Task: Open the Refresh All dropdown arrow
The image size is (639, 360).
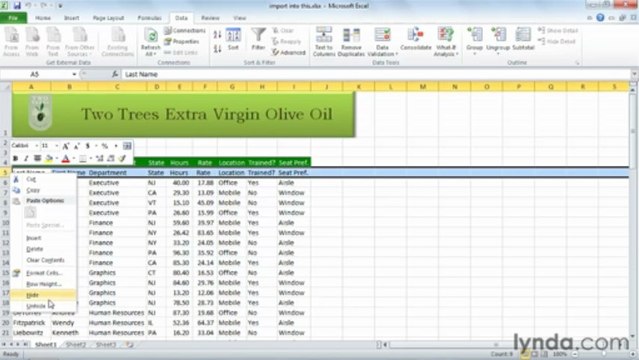Action: (155, 54)
